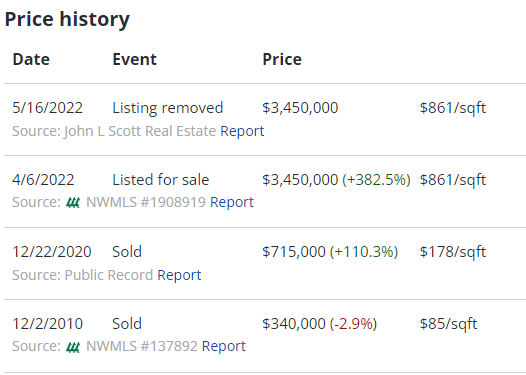Report the NWMLS #1908919 listed for sale entry
The width and height of the screenshot is (526, 375).
click(232, 202)
